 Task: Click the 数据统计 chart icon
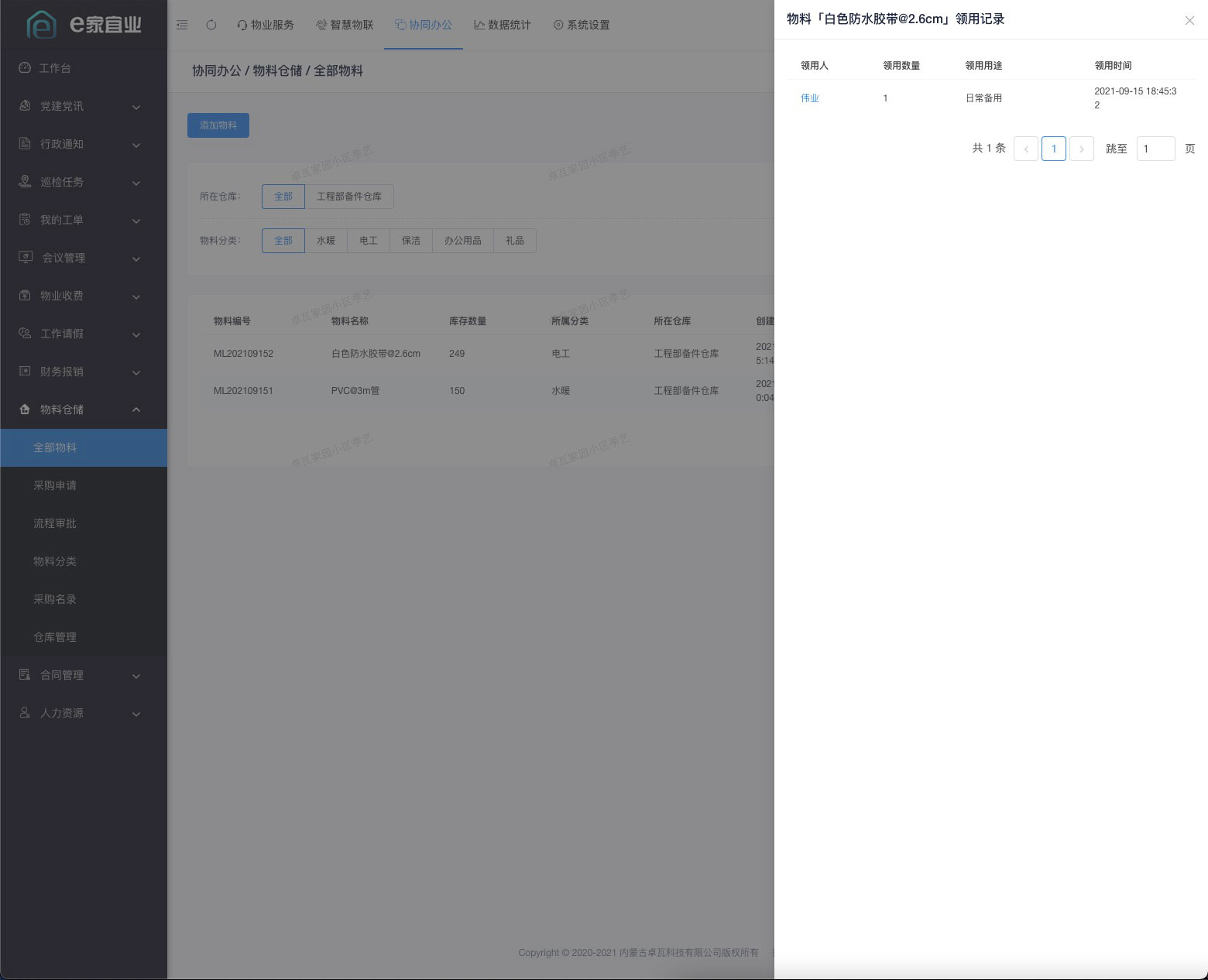pyautogui.click(x=479, y=24)
